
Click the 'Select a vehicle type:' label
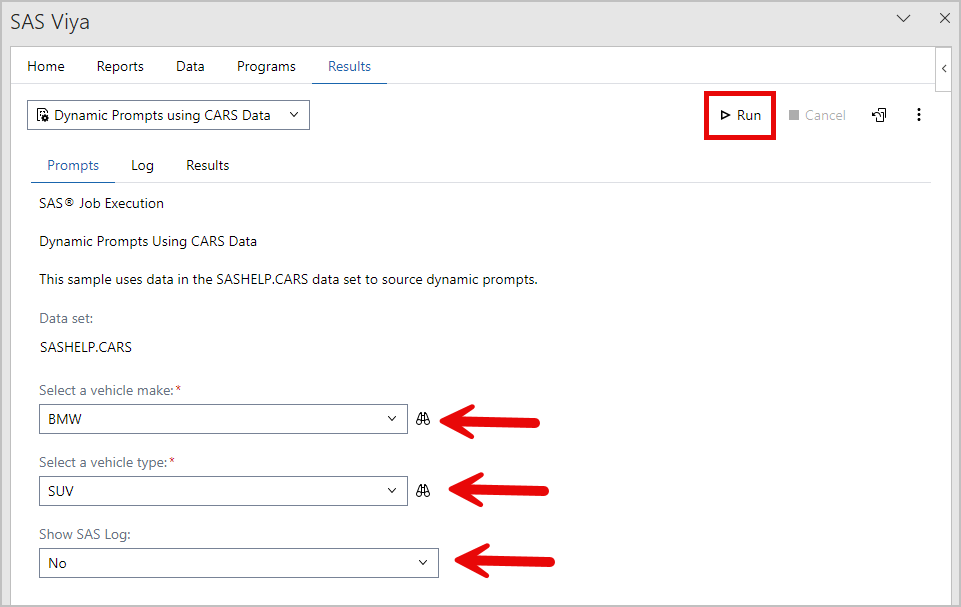[x=103, y=462]
